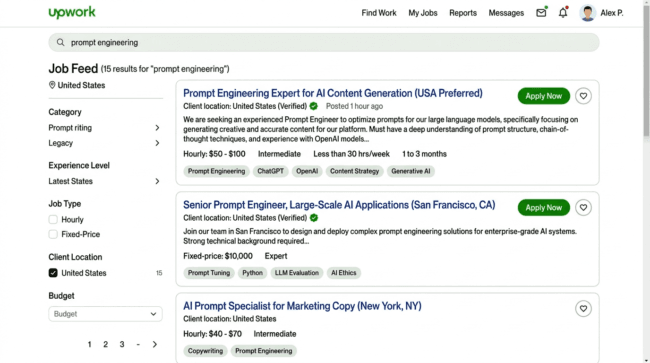Viewport: 650px width, 363px height.
Task: Open AI Prompt Specialist for Marketing Copy job
Action: click(302, 306)
